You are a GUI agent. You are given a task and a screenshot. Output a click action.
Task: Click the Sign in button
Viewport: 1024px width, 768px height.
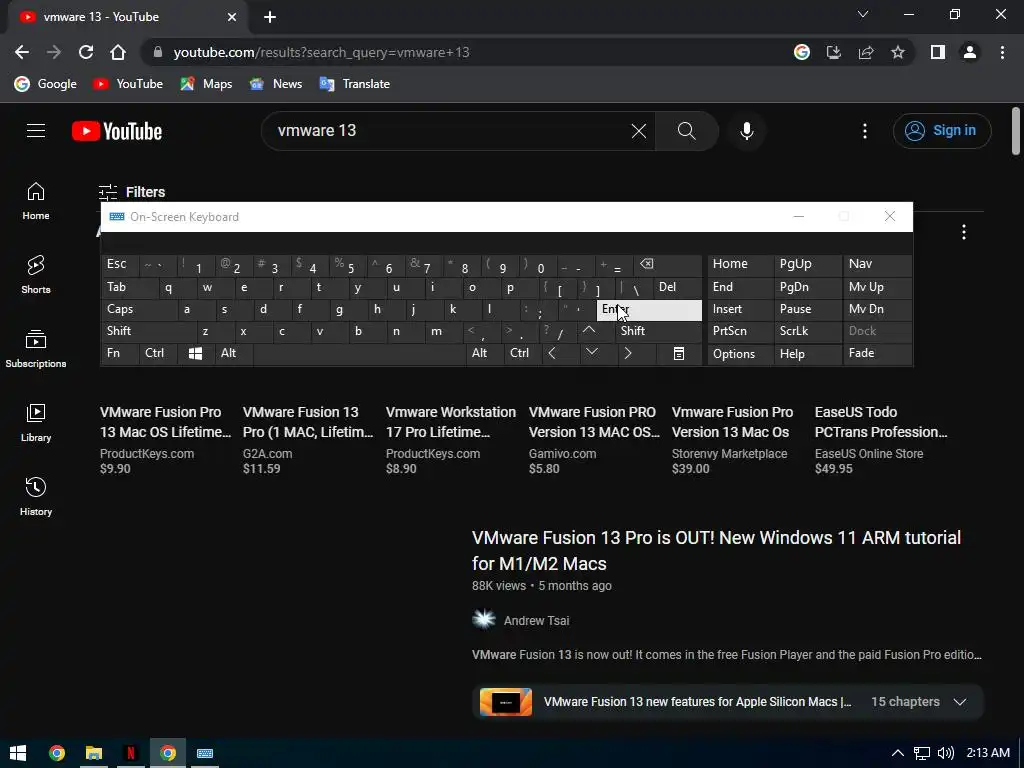[942, 131]
